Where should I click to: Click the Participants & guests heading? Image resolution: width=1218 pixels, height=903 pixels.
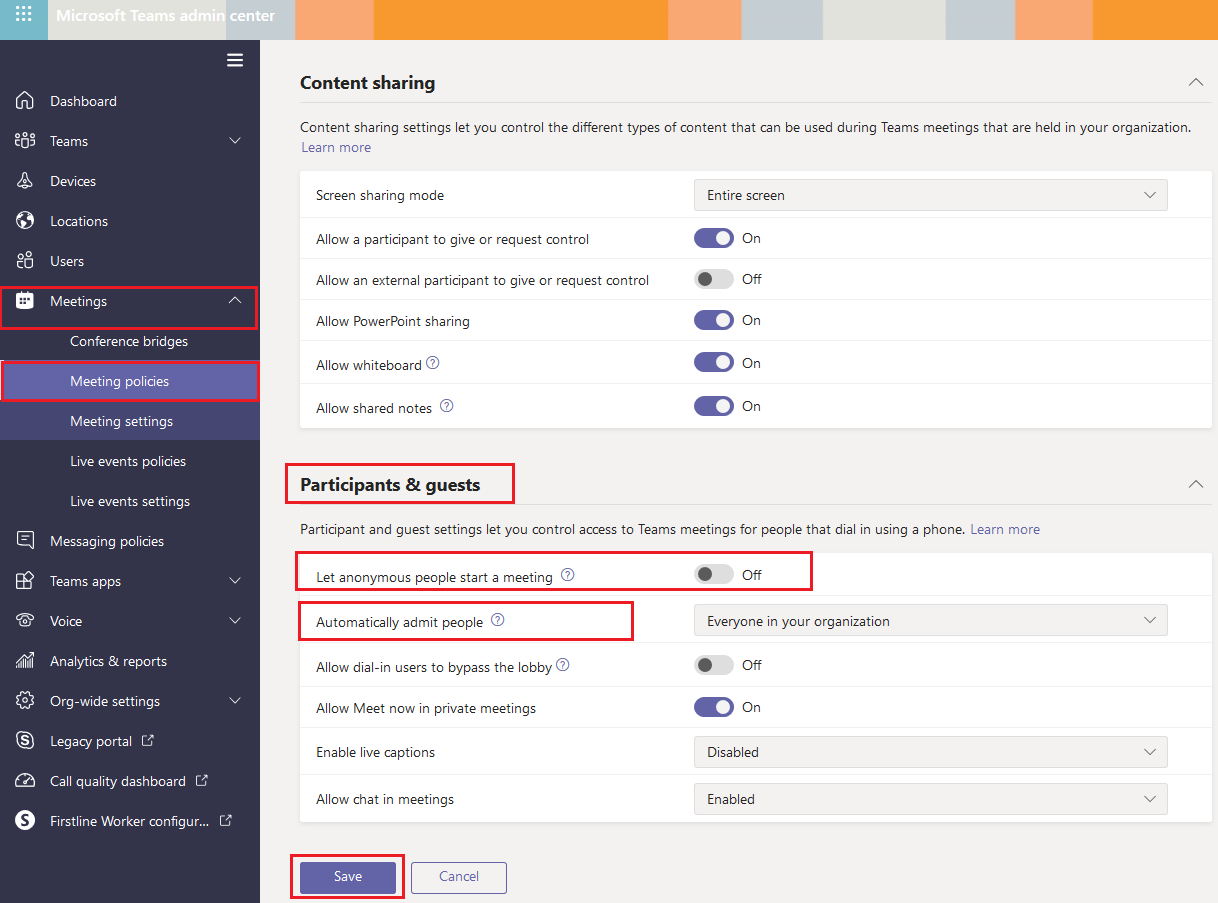tap(390, 485)
